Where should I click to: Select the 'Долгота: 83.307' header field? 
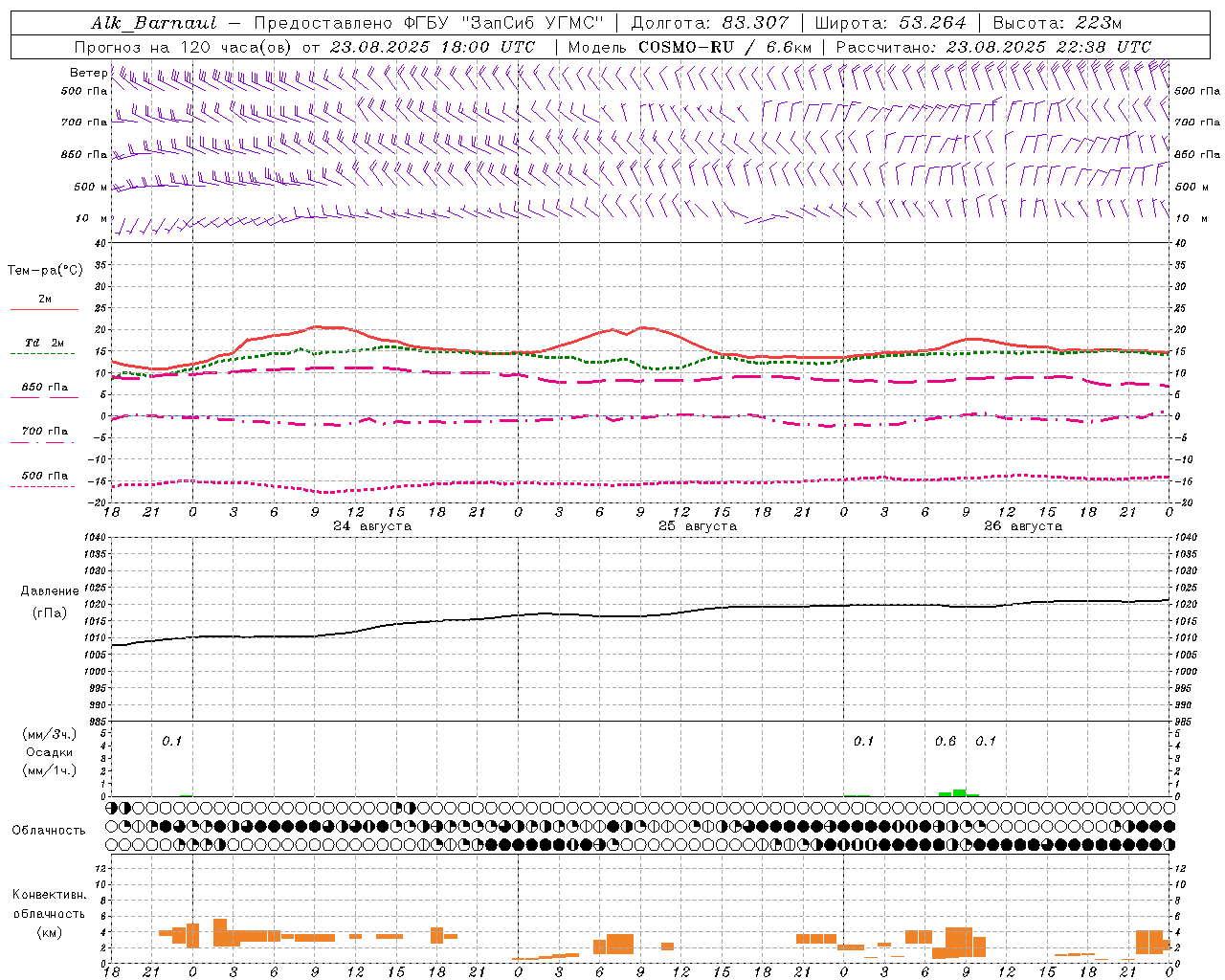(710, 23)
